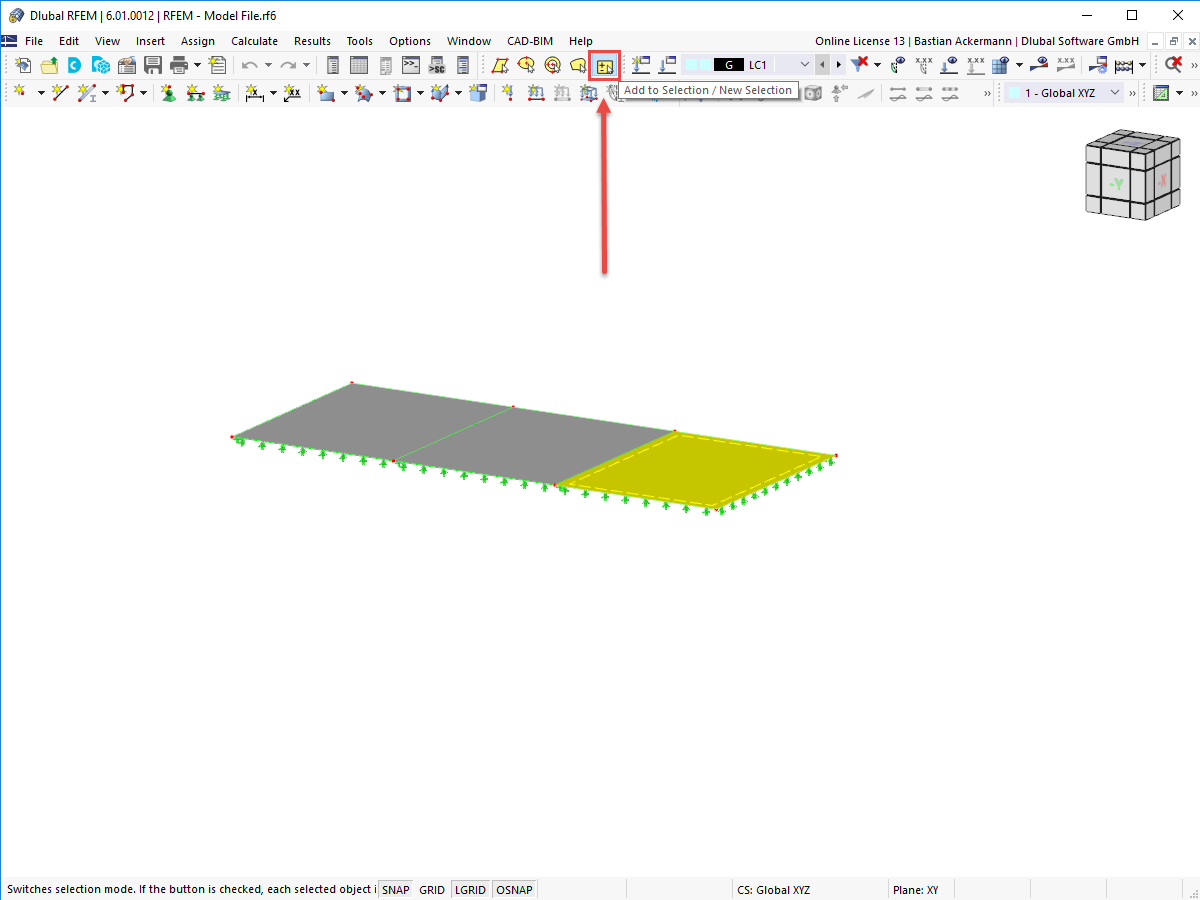Image resolution: width=1200 pixels, height=900 pixels.
Task: Create a new model via toolbar icon
Action: [x=23, y=65]
